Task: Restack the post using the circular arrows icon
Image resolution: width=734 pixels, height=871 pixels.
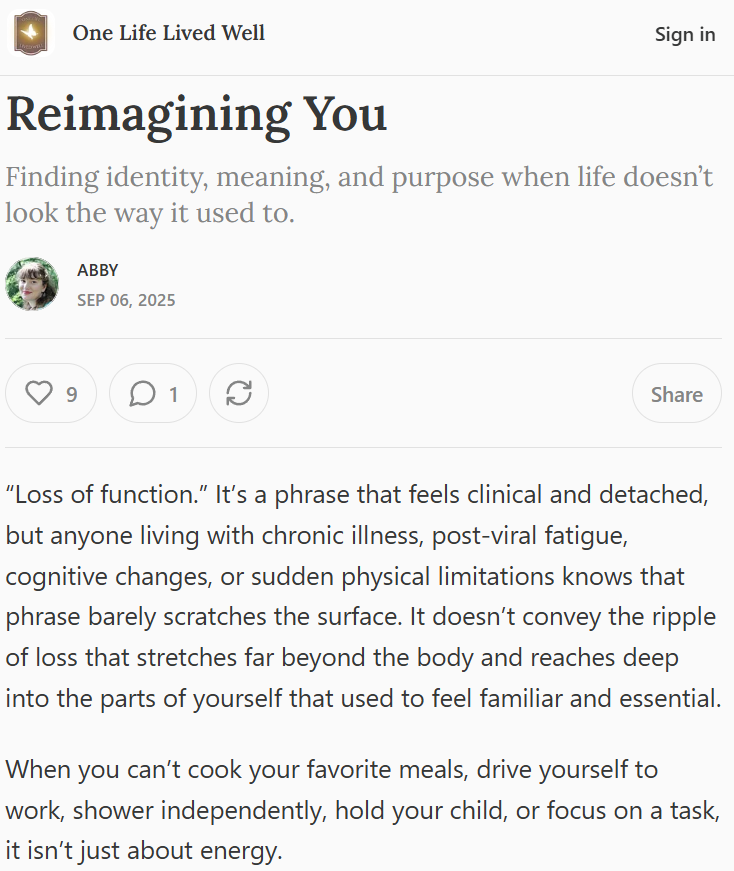Action: pyautogui.click(x=239, y=393)
